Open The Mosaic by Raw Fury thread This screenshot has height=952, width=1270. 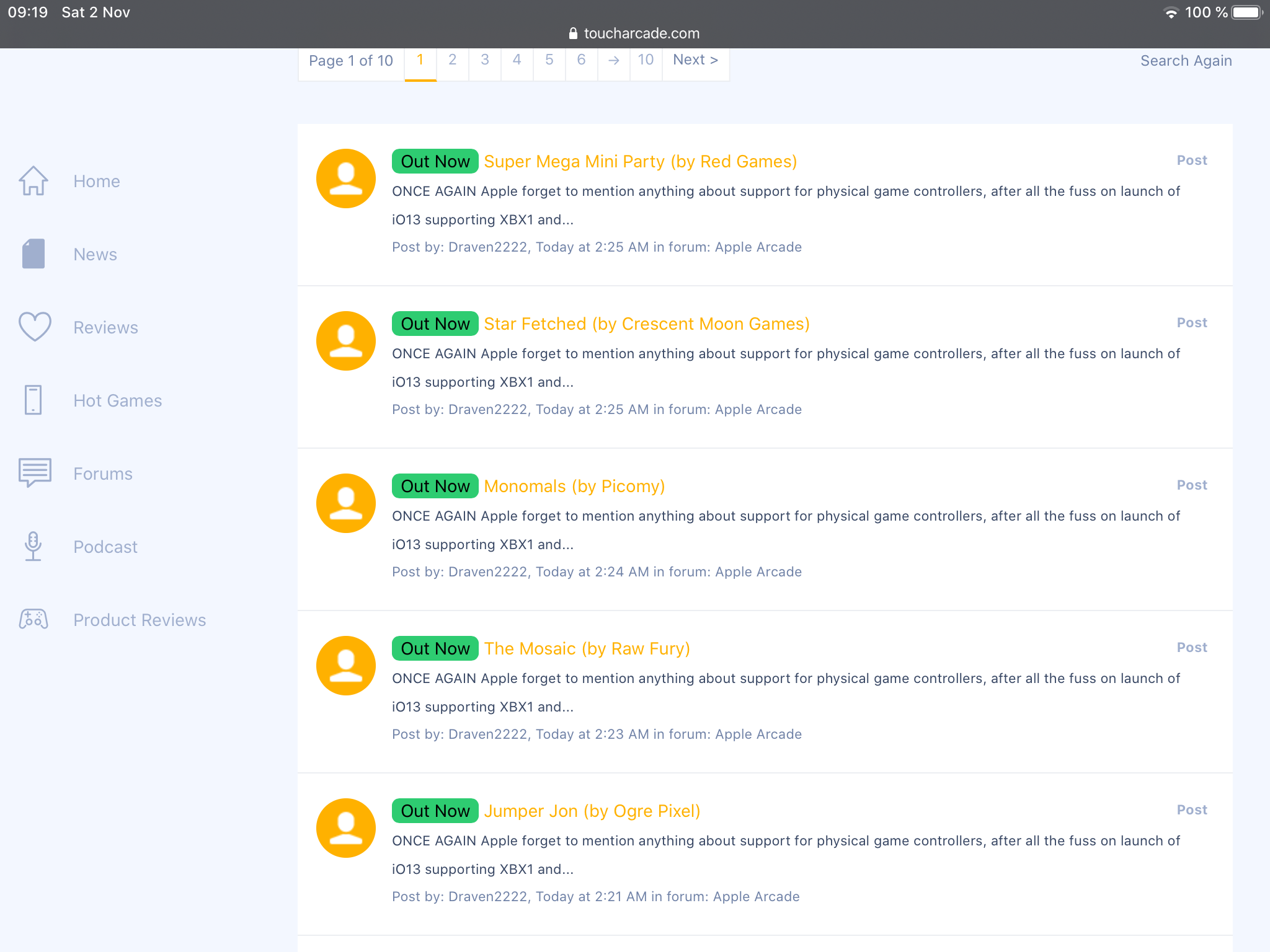click(x=587, y=648)
